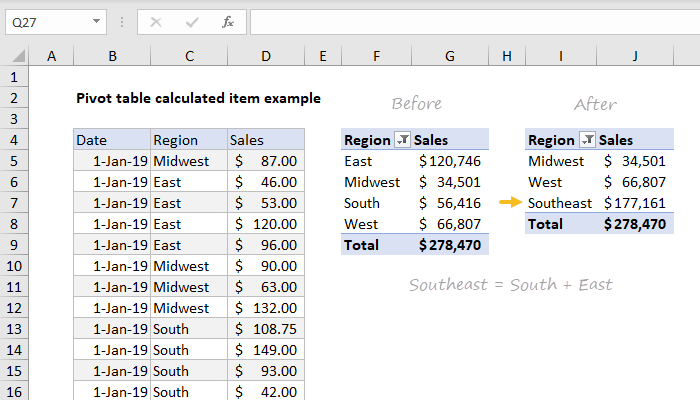Image resolution: width=700 pixels, height=400 pixels.
Task: Click the Sales cell showing 120.00
Action: point(266,224)
